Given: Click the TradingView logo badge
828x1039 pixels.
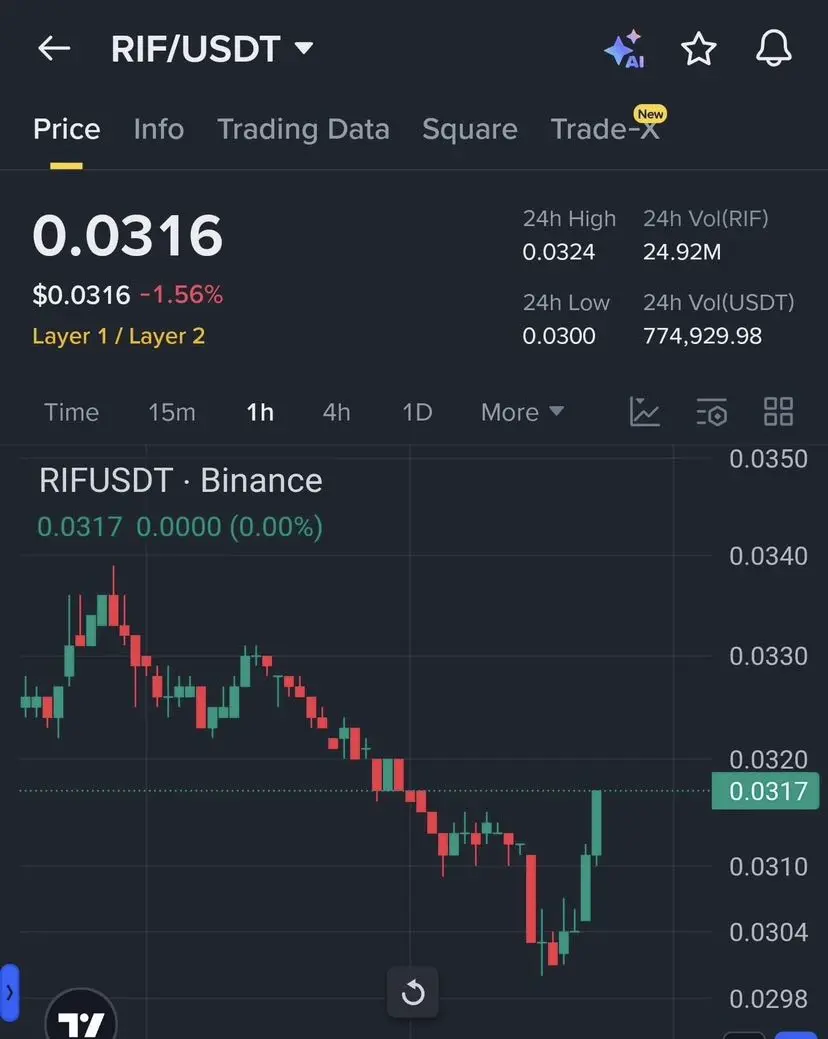Looking at the screenshot, I should [x=81, y=1016].
